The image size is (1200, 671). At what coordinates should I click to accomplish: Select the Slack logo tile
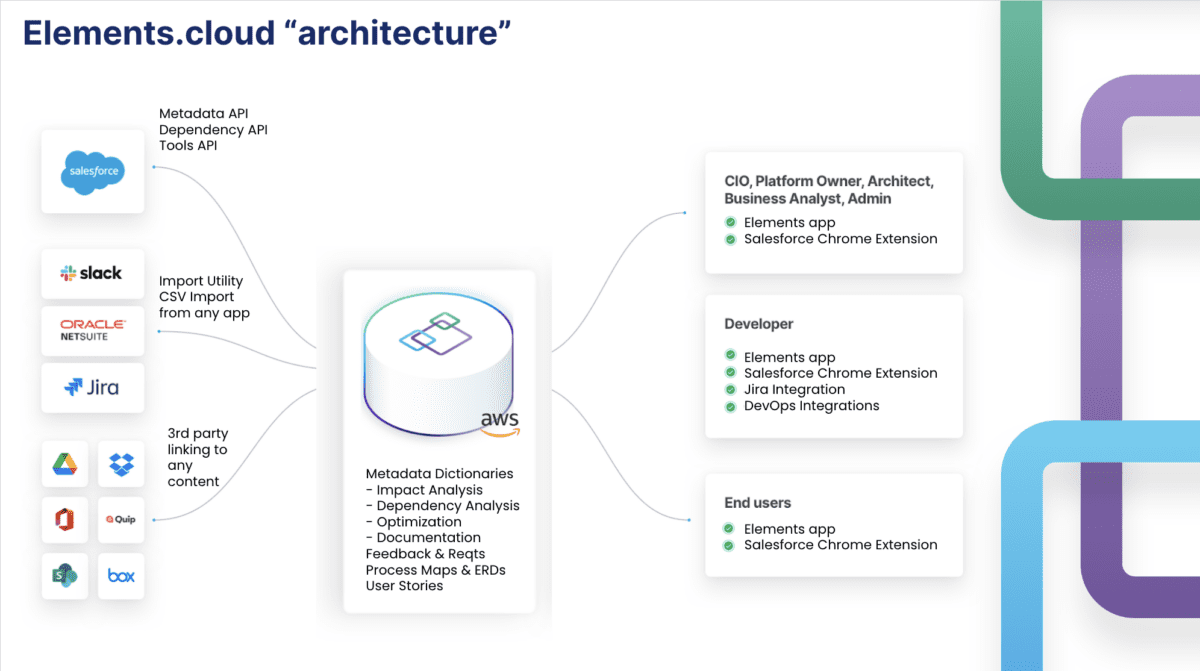92,273
